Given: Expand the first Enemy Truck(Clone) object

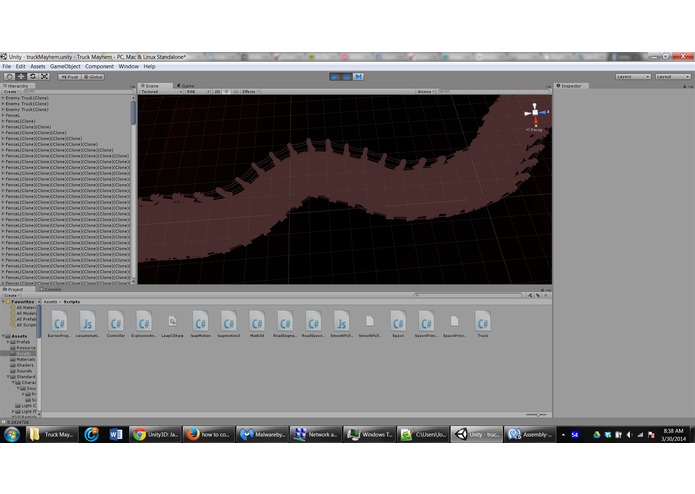Looking at the screenshot, I should click(x=3, y=98).
